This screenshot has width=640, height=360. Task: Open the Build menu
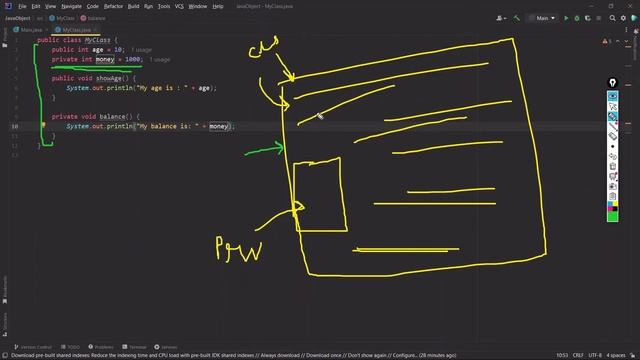(133, 7)
